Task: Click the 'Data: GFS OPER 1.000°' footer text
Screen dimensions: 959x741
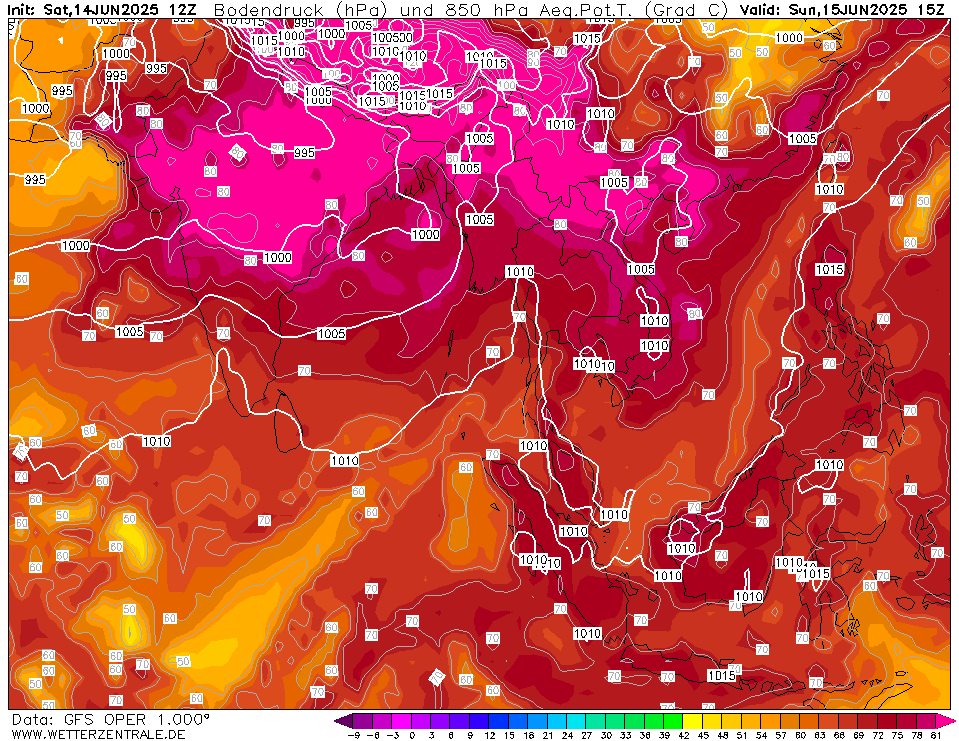Action: 111,720
